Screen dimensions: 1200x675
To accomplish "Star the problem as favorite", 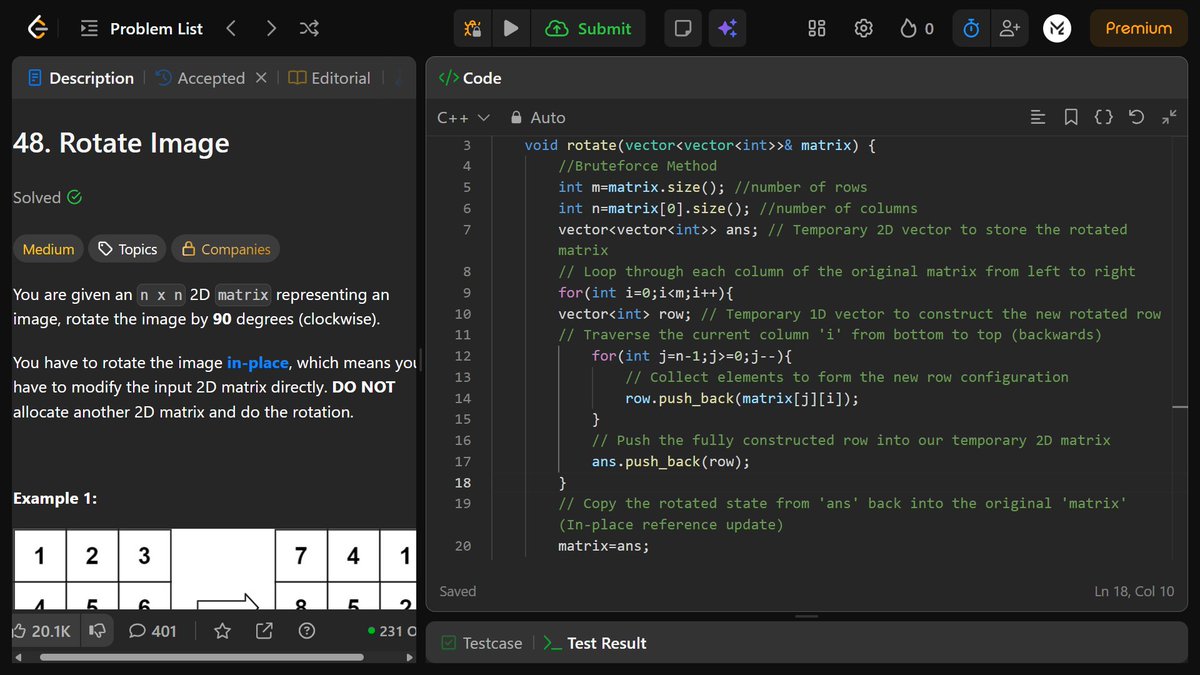I will coord(223,631).
